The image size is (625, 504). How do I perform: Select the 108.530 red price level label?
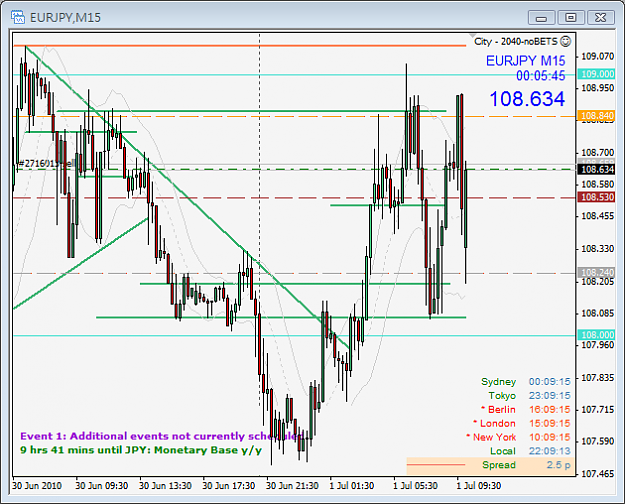(597, 197)
